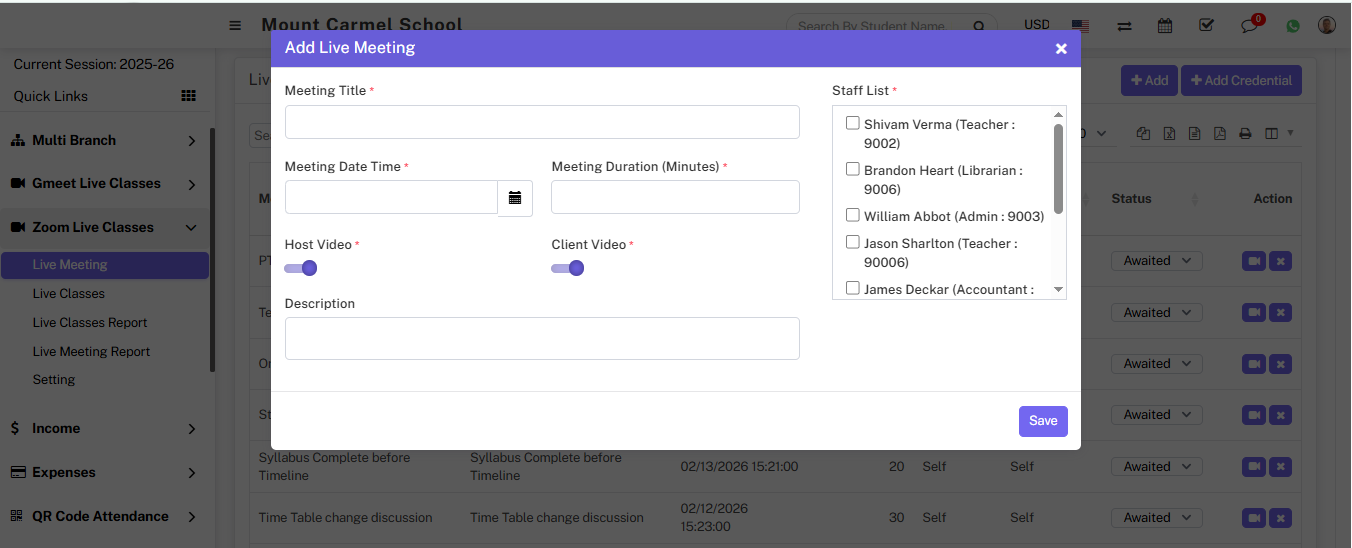Open the calendar icon in top bar
1352x548 pixels.
[1165, 26]
